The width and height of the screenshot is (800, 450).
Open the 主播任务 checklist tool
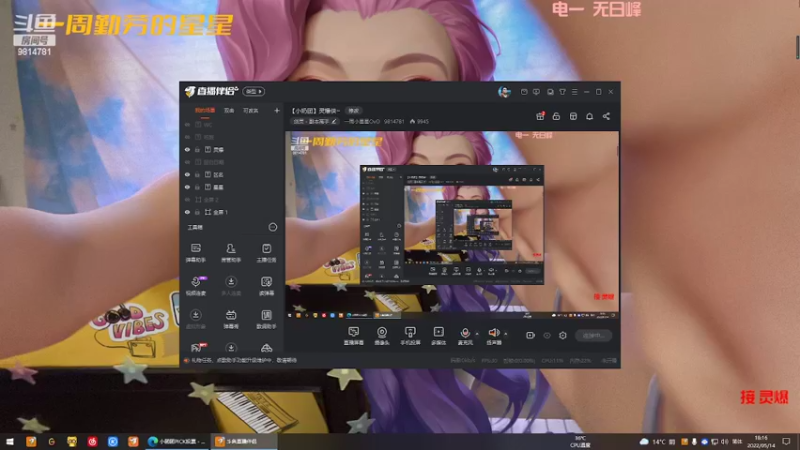tap(266, 253)
